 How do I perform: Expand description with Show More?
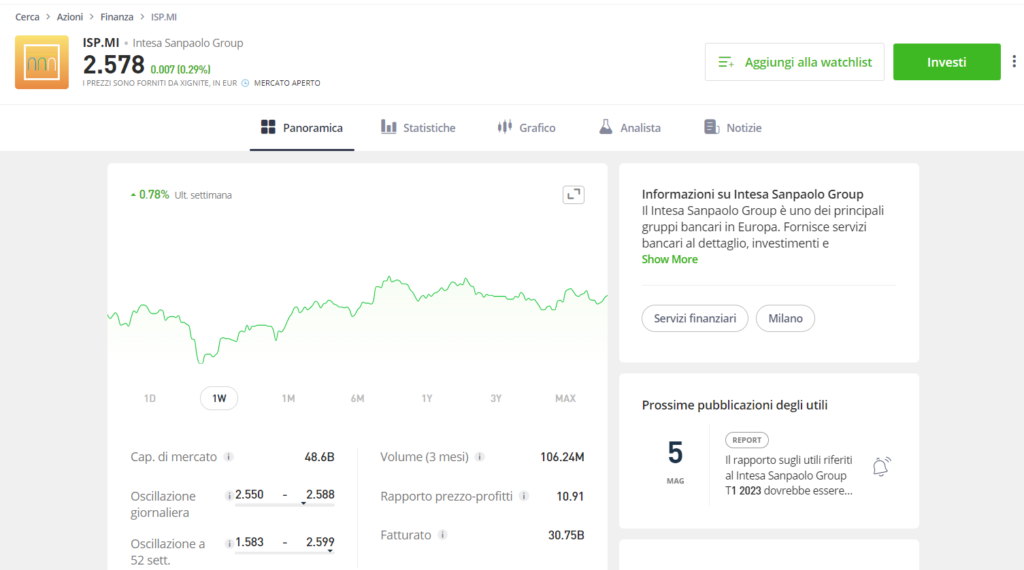click(x=669, y=259)
